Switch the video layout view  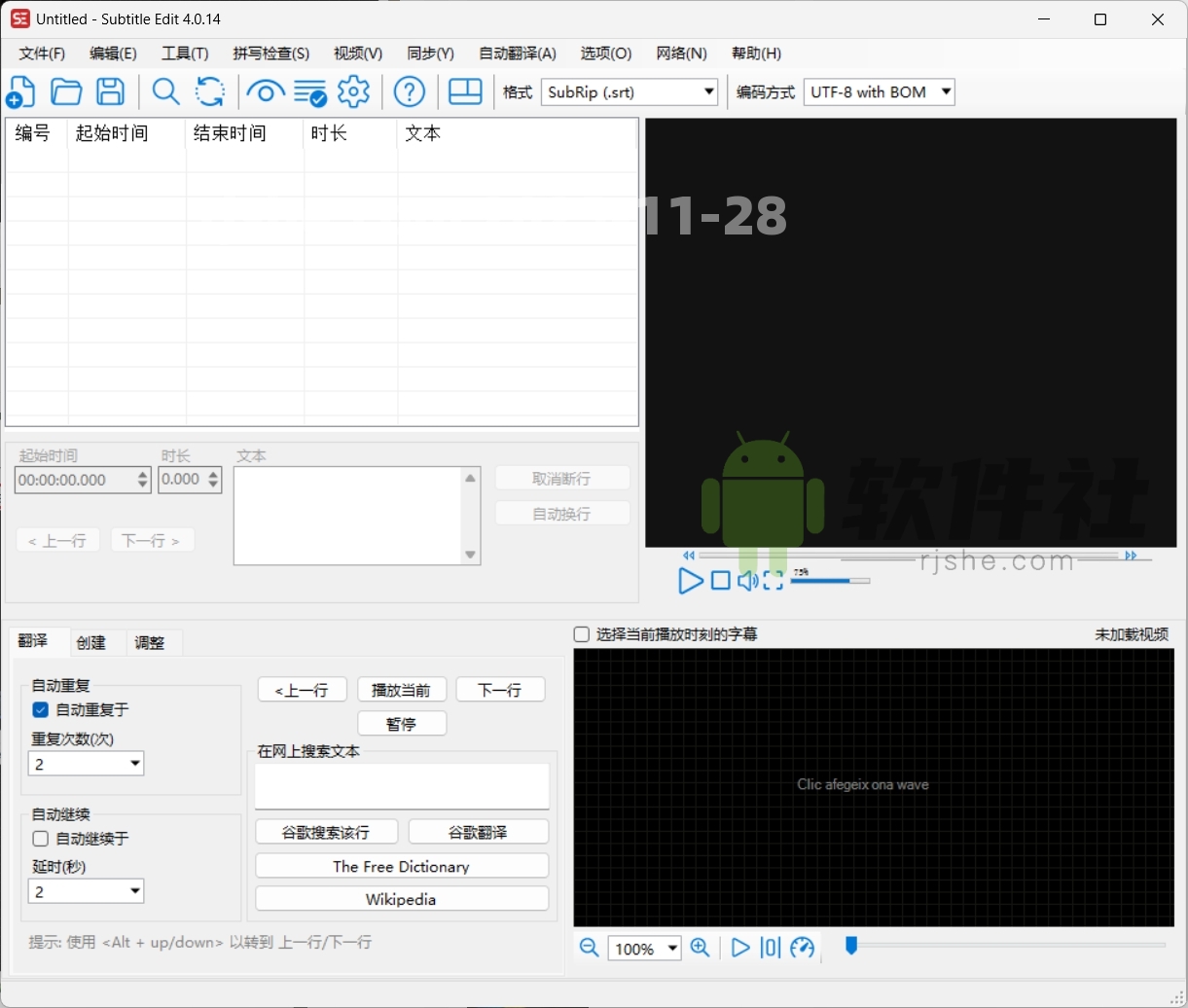(465, 91)
